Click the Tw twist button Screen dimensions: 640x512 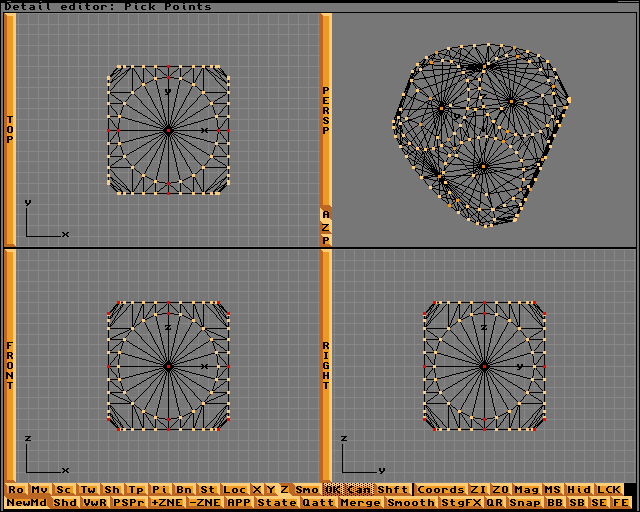click(x=88, y=489)
